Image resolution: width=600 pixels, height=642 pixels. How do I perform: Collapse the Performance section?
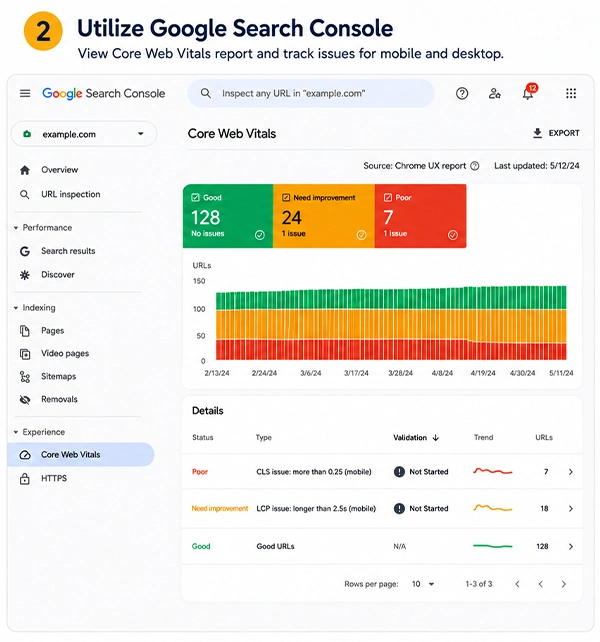coord(16,228)
